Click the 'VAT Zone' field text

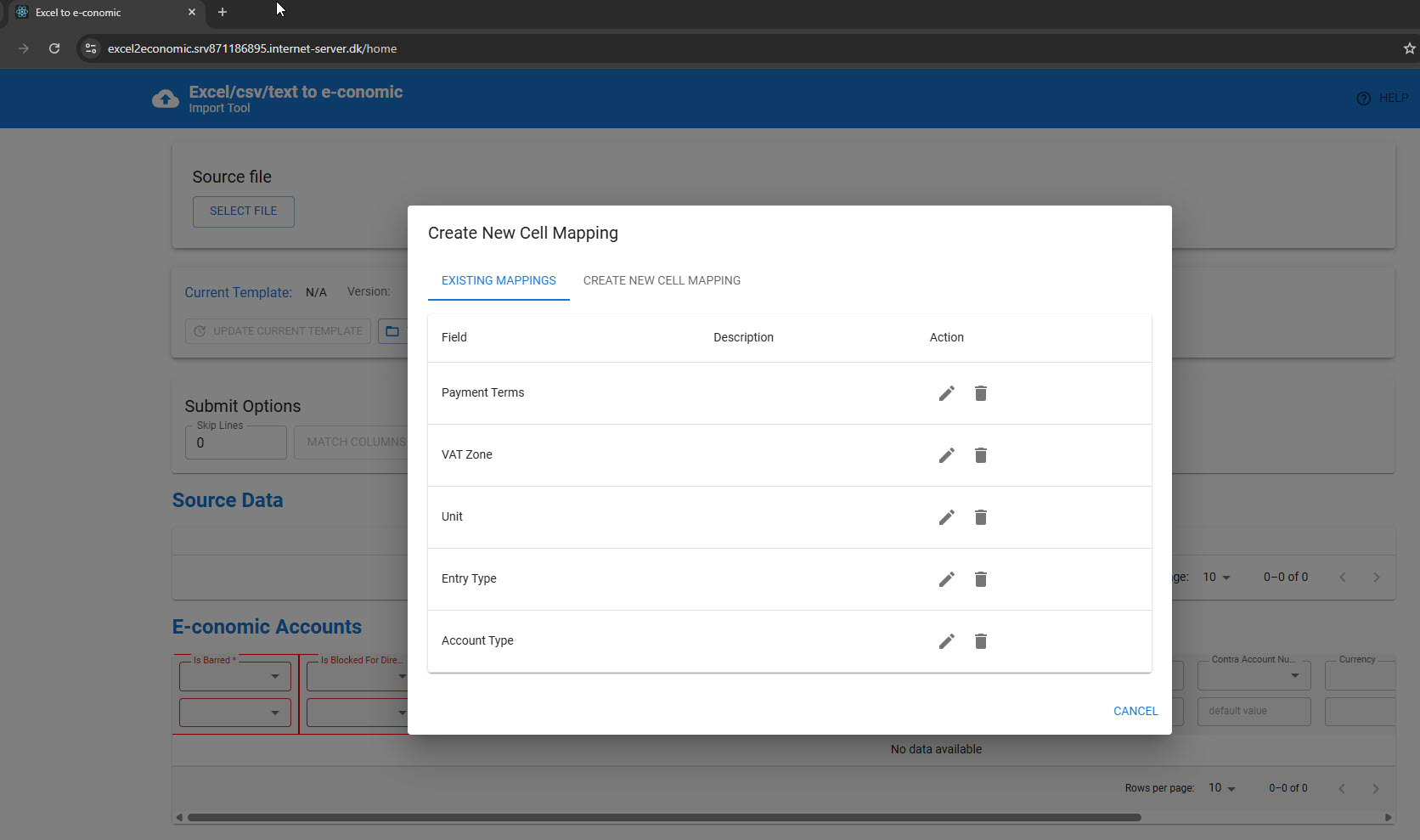pyautogui.click(x=467, y=455)
